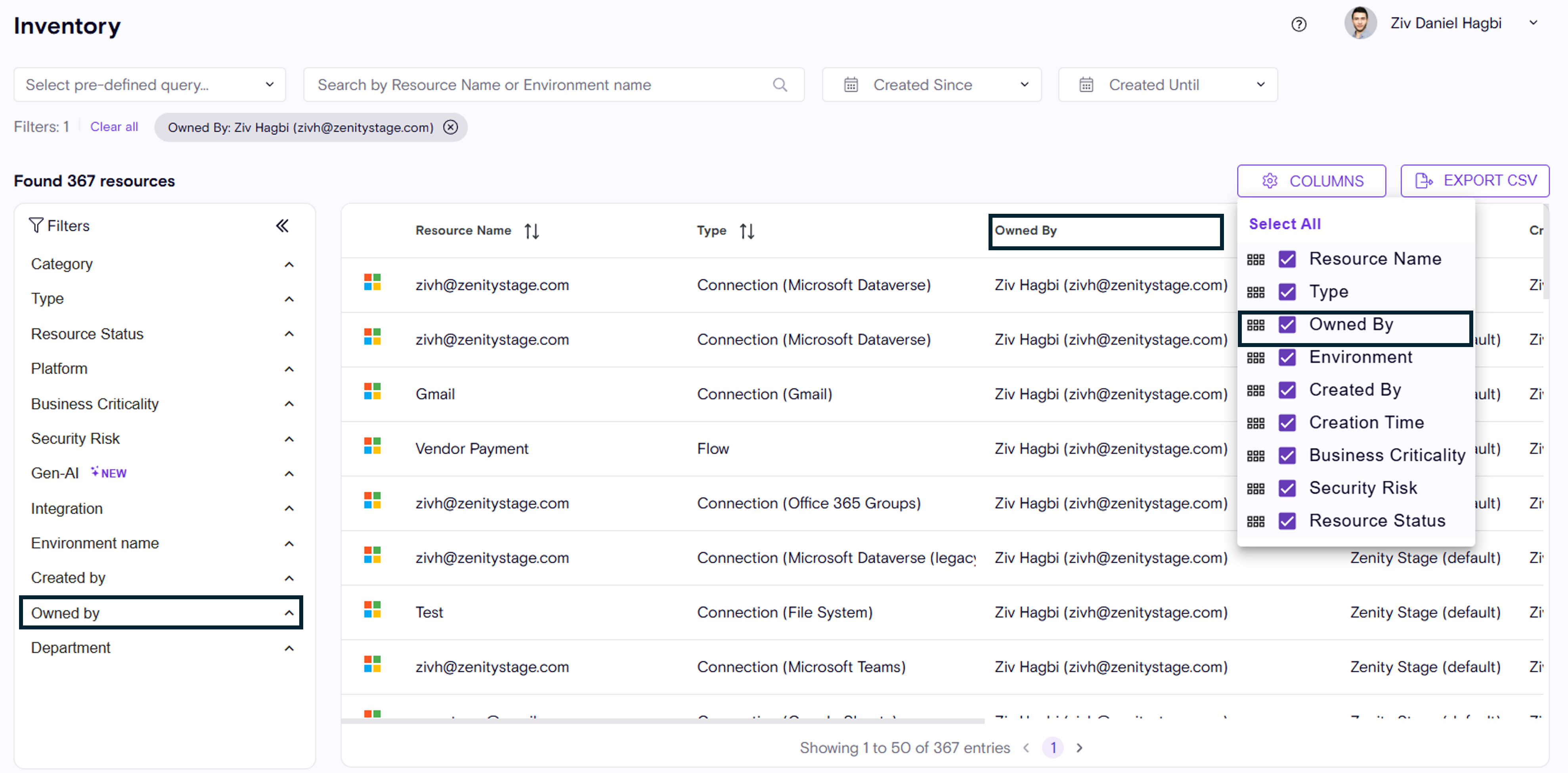The height and width of the screenshot is (773, 1568).
Task: Open the pre-defined query dropdown
Action: tap(150, 84)
